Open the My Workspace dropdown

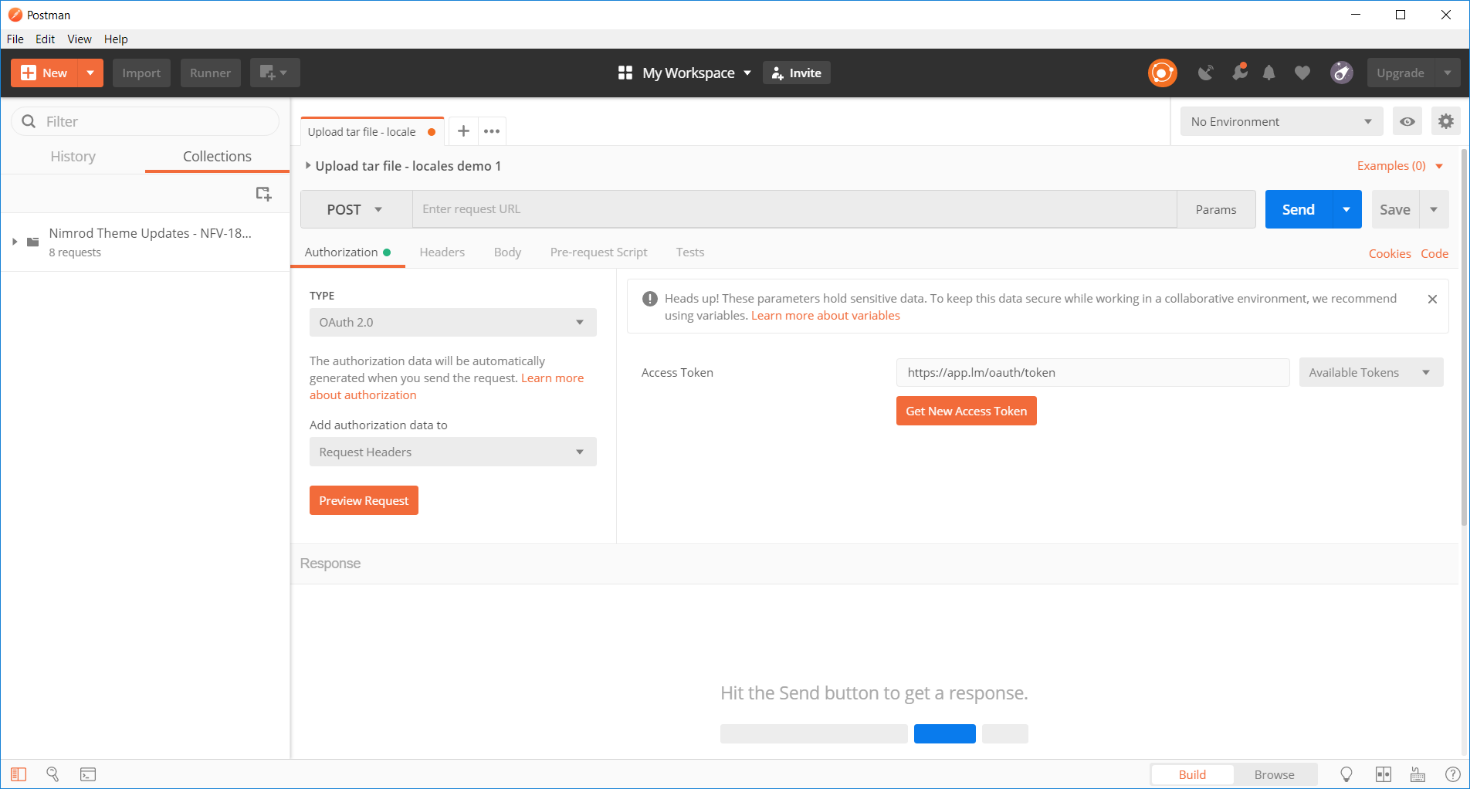[696, 73]
